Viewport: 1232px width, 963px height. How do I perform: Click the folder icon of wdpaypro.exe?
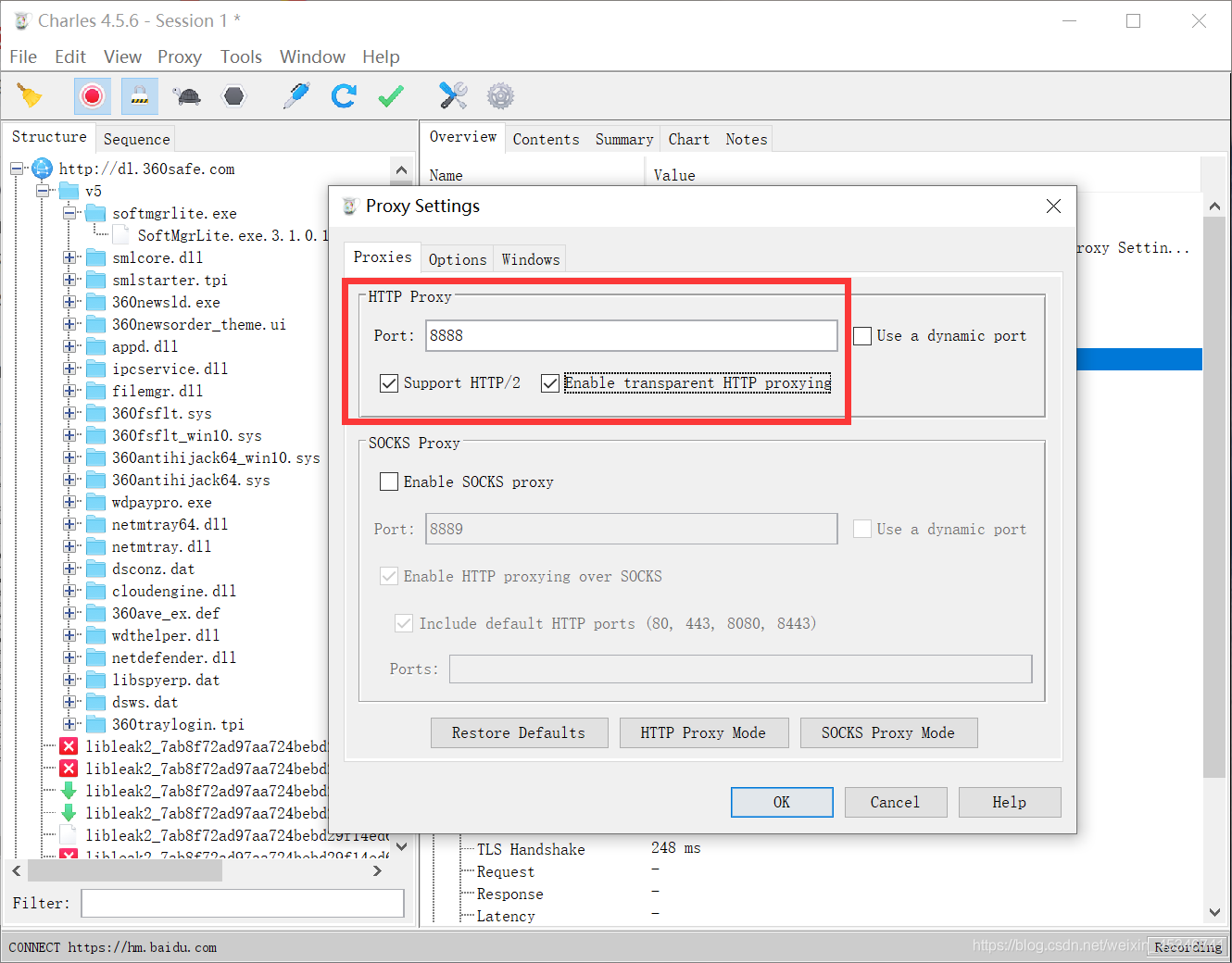coord(96,502)
